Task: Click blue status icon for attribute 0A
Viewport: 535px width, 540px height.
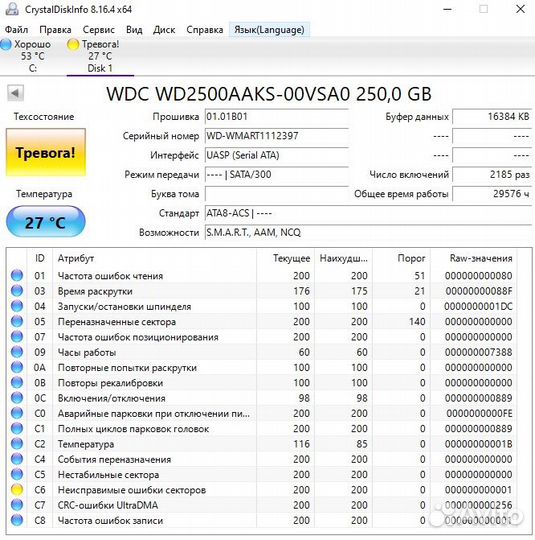Action: (17, 367)
